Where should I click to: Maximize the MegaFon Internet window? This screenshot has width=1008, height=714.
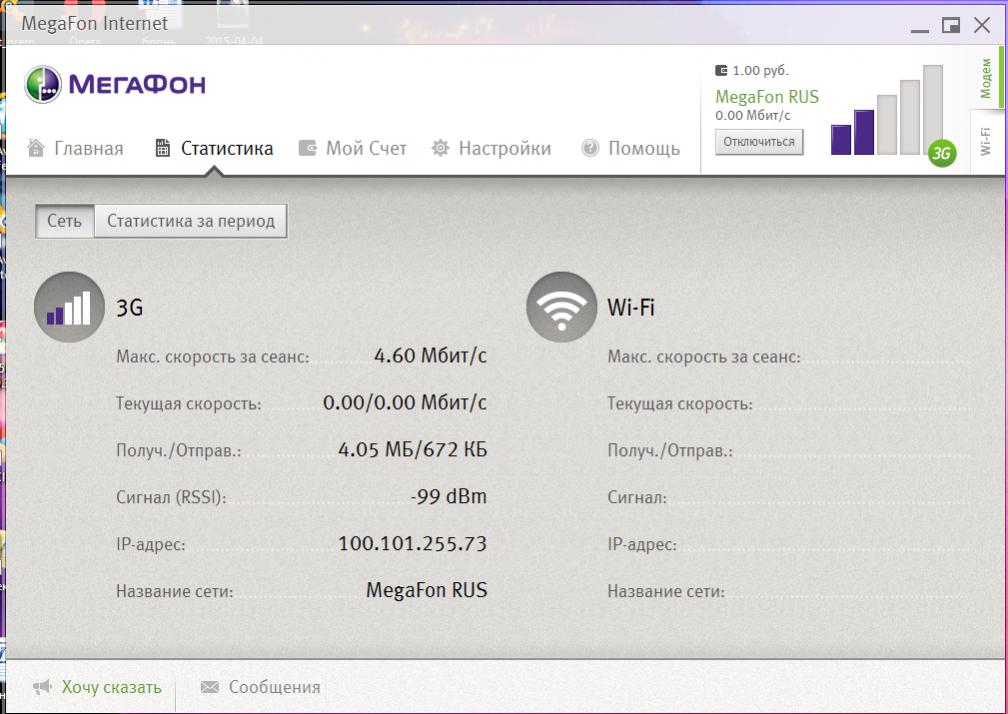[x=951, y=26]
